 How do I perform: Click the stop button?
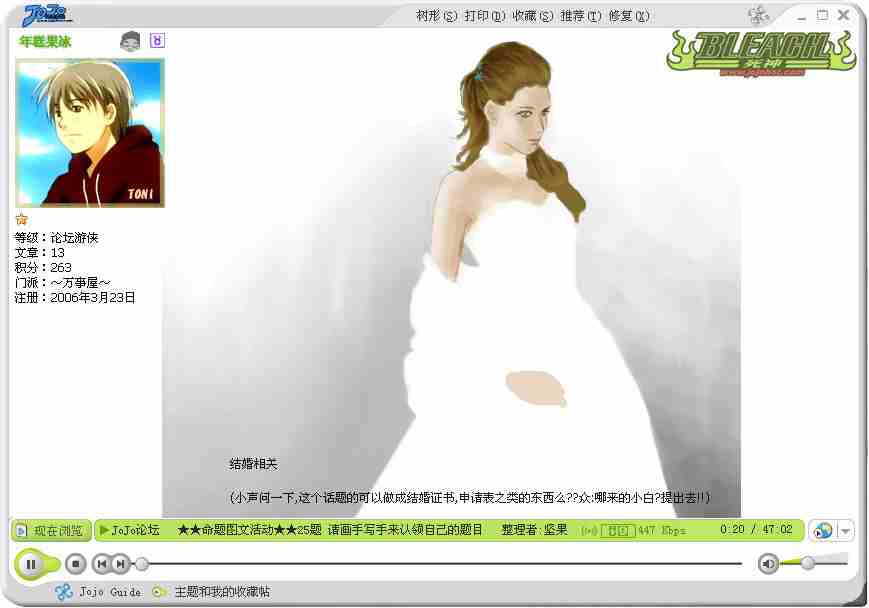click(75, 564)
